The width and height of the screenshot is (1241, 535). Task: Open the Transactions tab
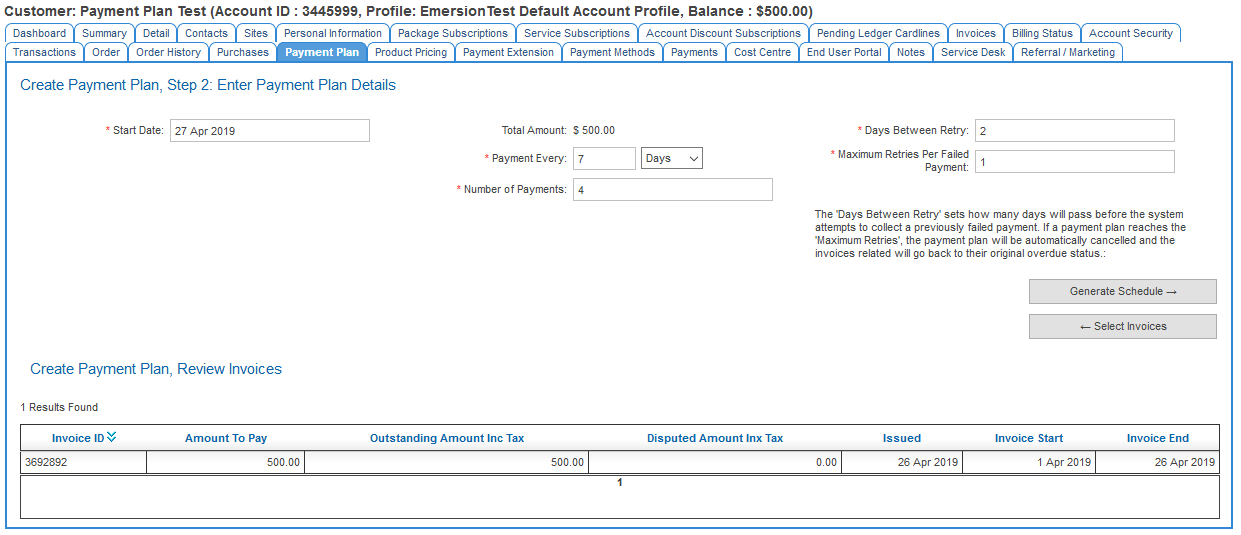tap(44, 52)
